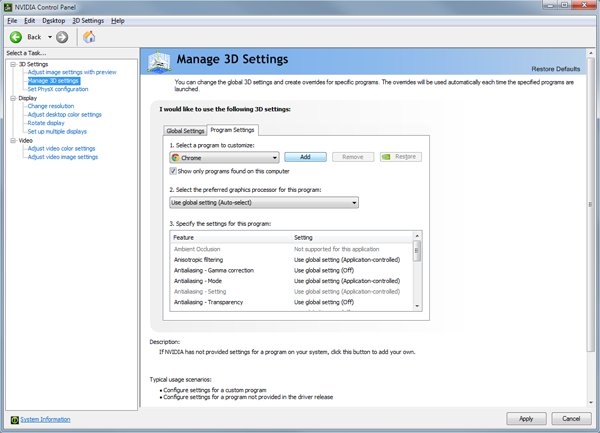
Task: Select 'Antialiasing - Setting' row
Action: coord(292,291)
